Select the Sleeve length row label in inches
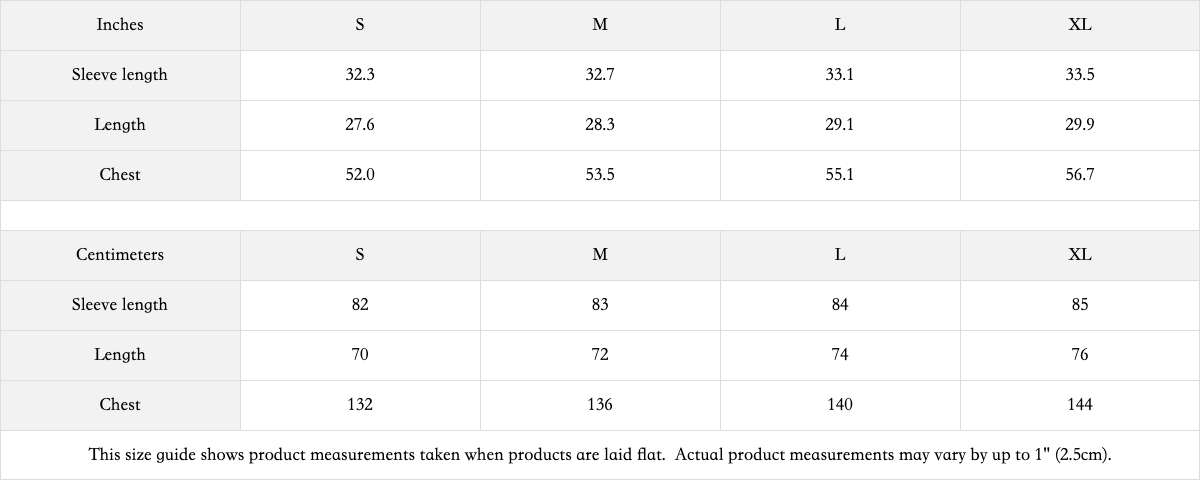The image size is (1200, 480). 120,75
